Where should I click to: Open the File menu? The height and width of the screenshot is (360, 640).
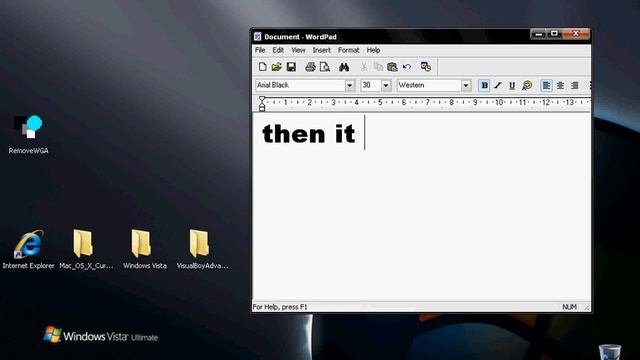[260, 50]
